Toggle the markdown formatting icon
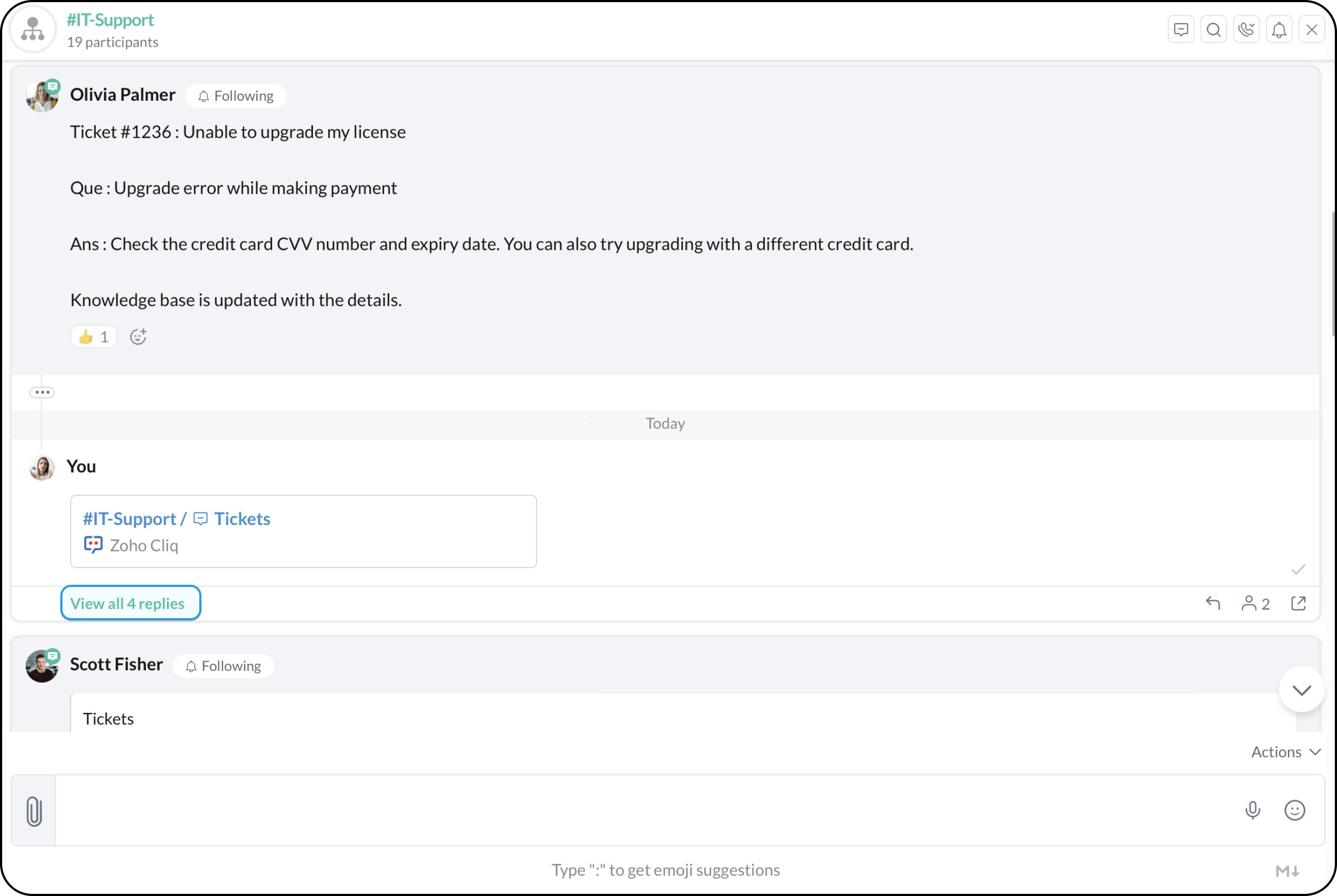1337x896 pixels. click(1287, 870)
